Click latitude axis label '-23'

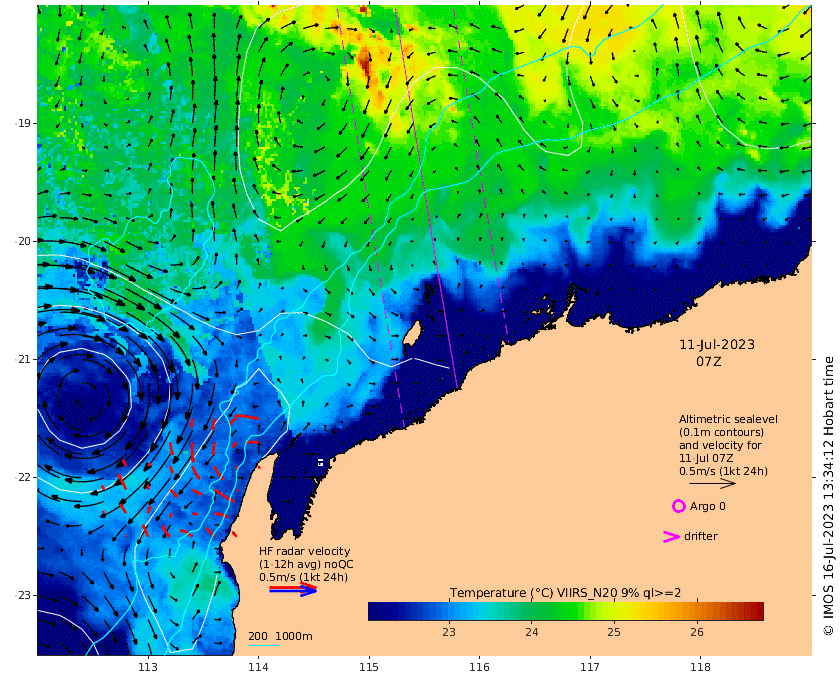22,595
